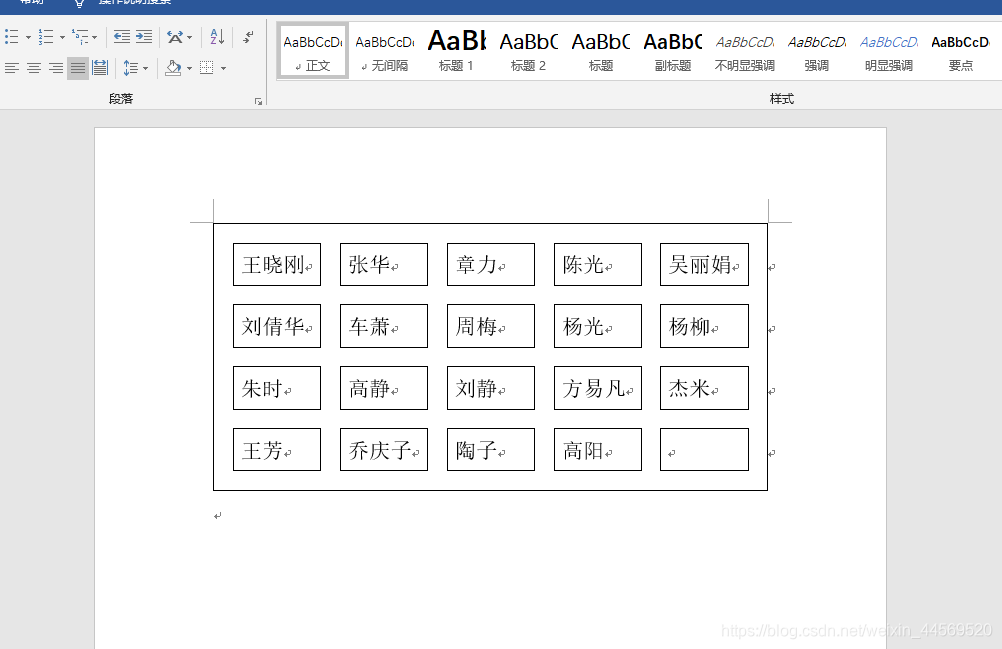Click the empty last table cell
The image size is (1002, 649).
(x=704, y=450)
